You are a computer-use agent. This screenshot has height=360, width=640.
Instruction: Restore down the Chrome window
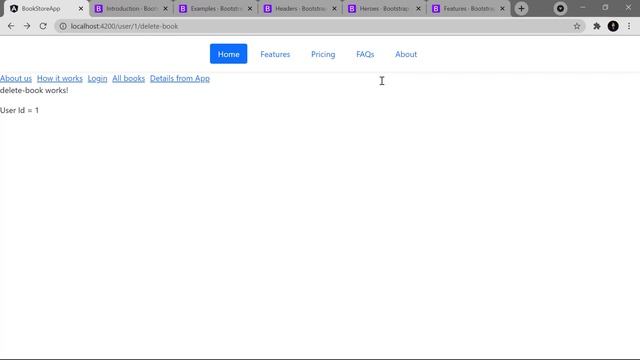pos(605,7)
